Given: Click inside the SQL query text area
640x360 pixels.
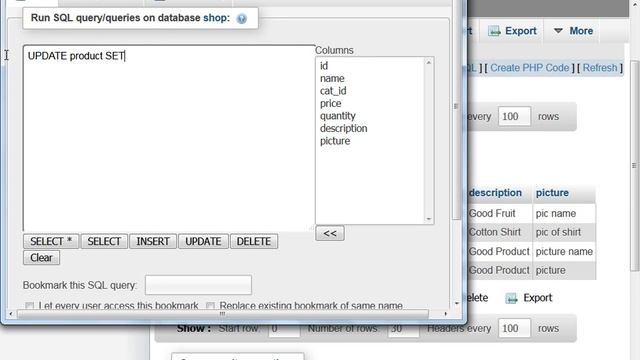Looking at the screenshot, I should tap(169, 138).
